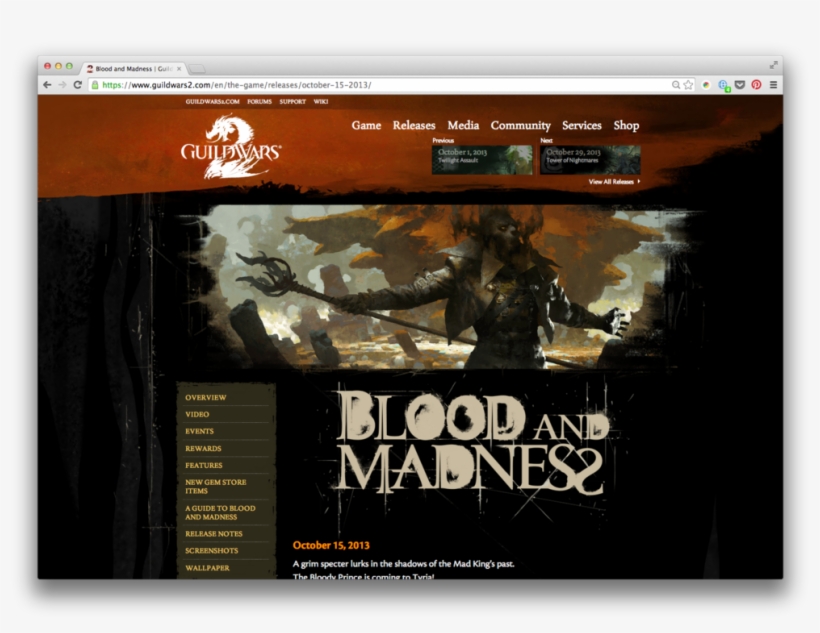Bookmark this page with the star icon
Screen dimensions: 820x633
[x=688, y=85]
